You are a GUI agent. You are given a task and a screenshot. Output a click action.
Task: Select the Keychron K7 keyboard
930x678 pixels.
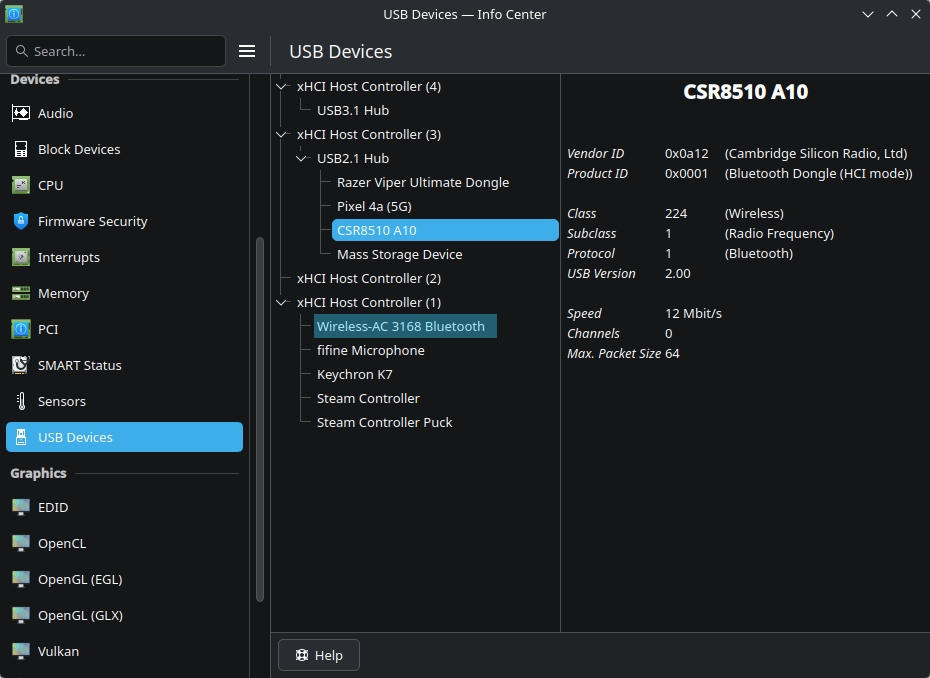click(x=355, y=374)
